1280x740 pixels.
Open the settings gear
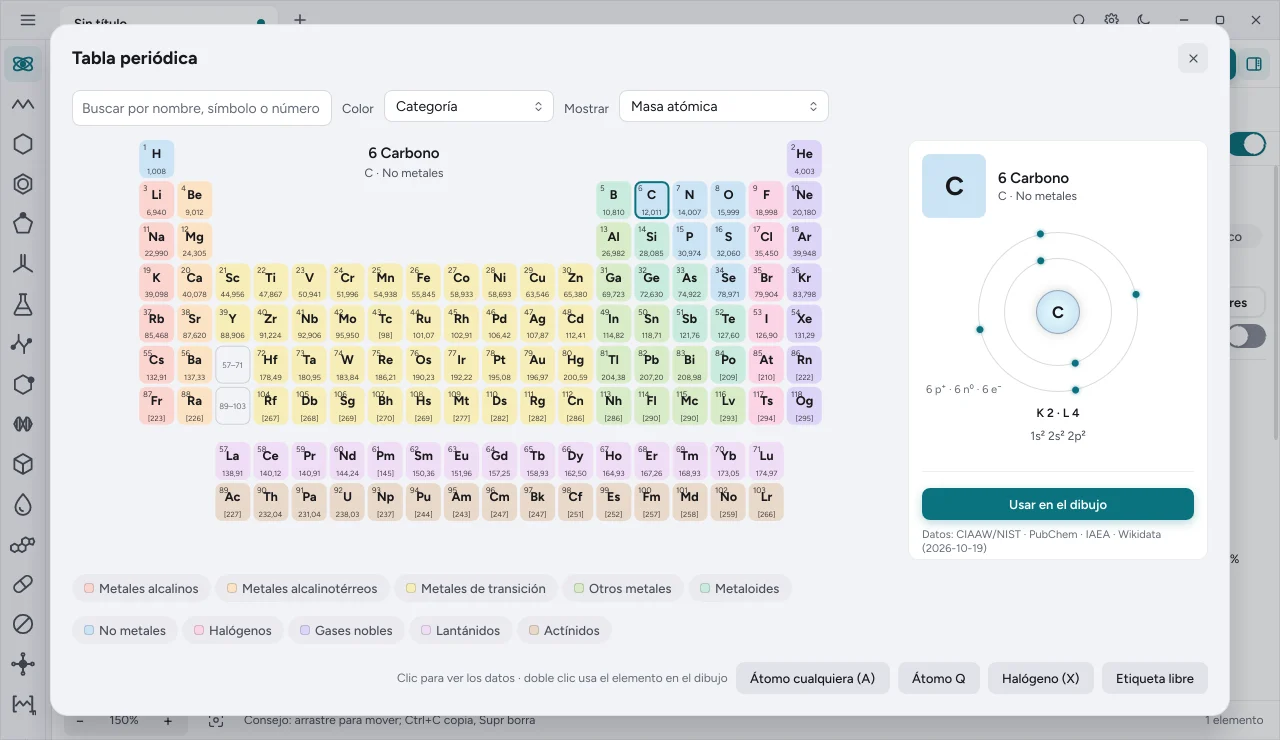click(1112, 20)
